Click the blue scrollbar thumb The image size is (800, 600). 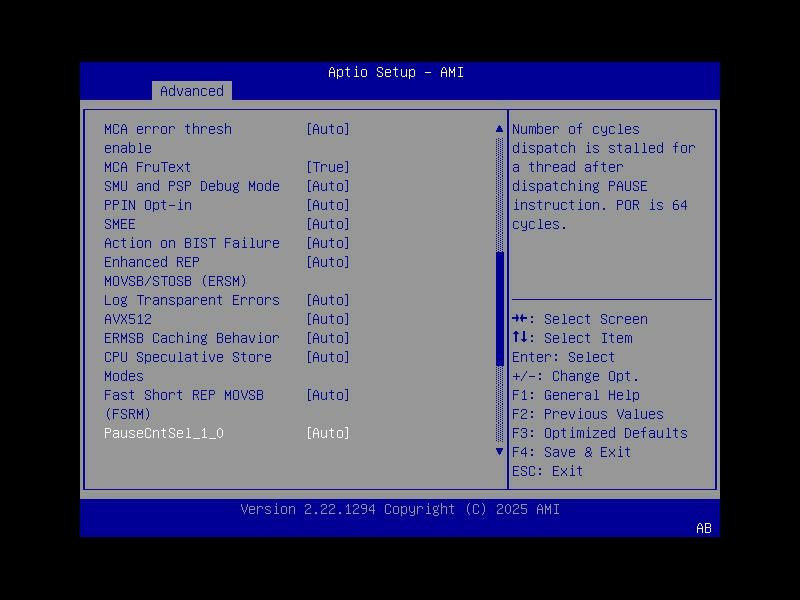499,309
